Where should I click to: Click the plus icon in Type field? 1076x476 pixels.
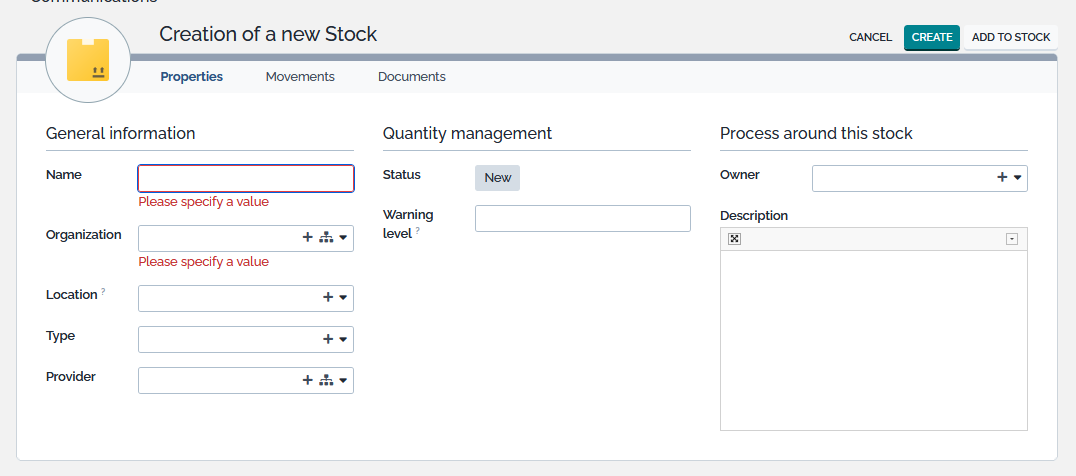click(327, 339)
